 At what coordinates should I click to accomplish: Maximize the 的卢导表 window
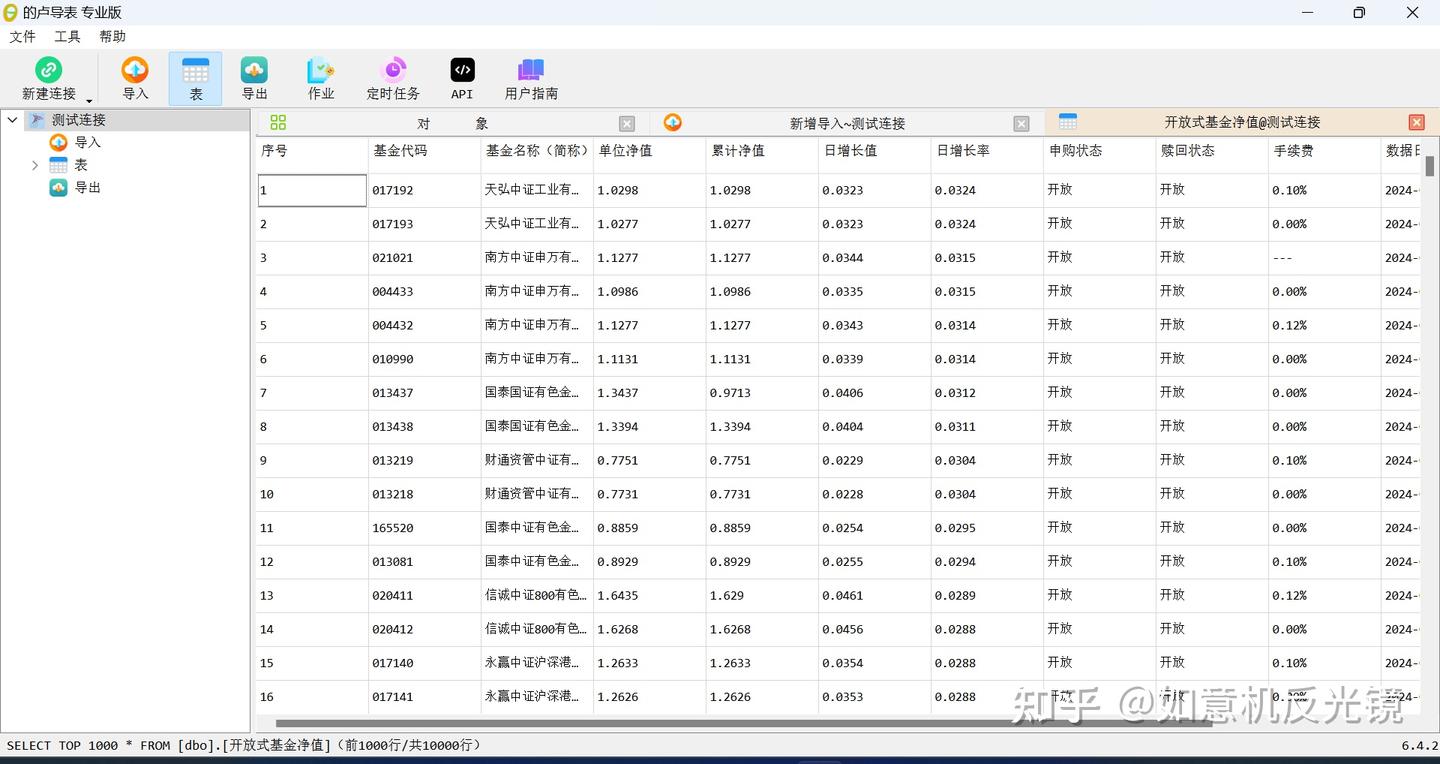[1359, 12]
